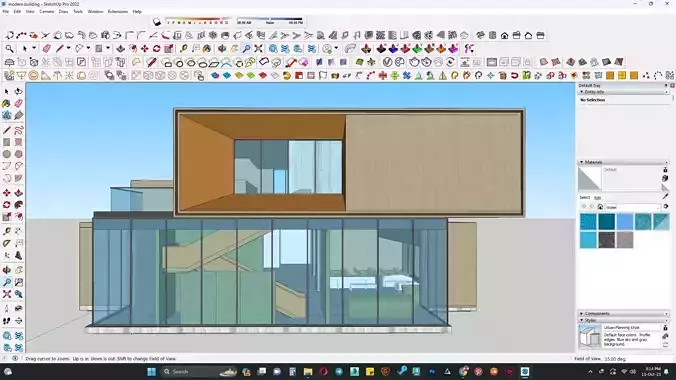This screenshot has height=380, width=676.
Task: Choose the Follow Me tool in left toolbar
Action: point(19,205)
